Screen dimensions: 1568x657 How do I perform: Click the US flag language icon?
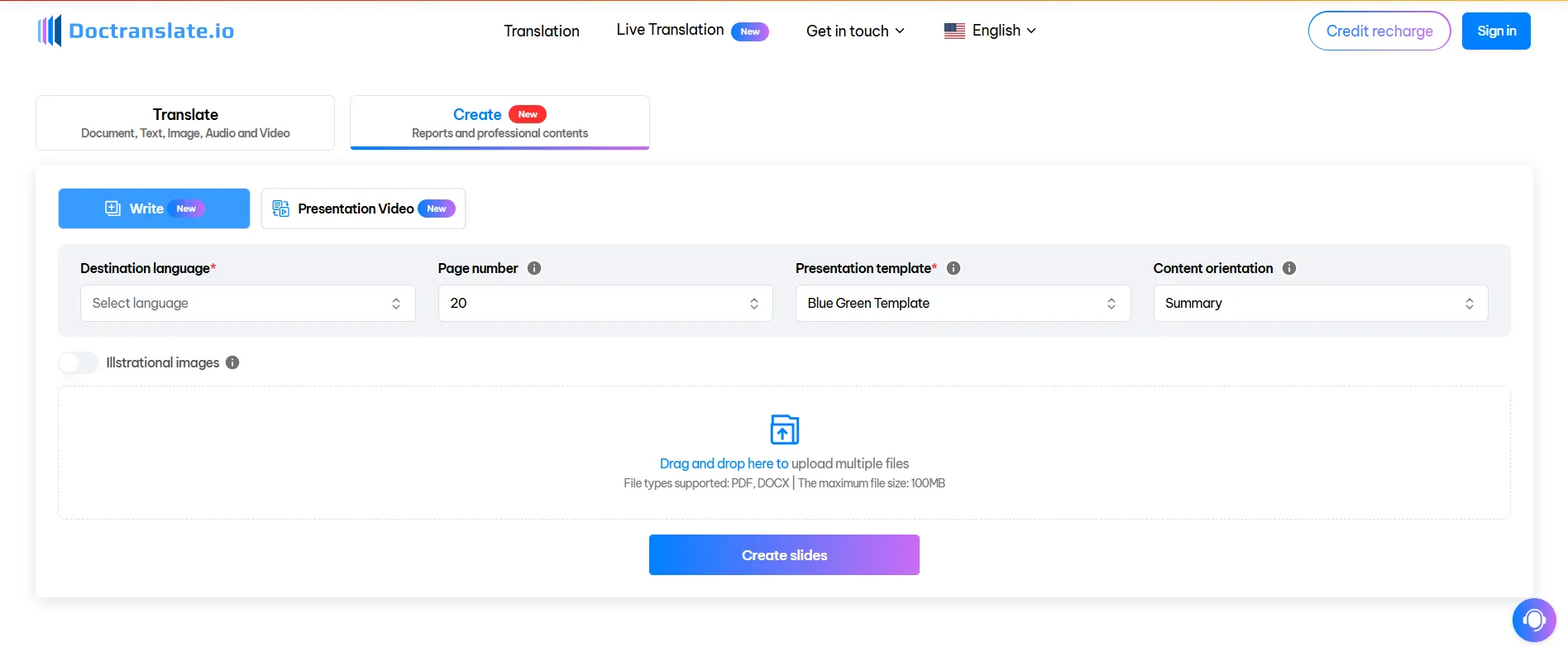(x=954, y=31)
